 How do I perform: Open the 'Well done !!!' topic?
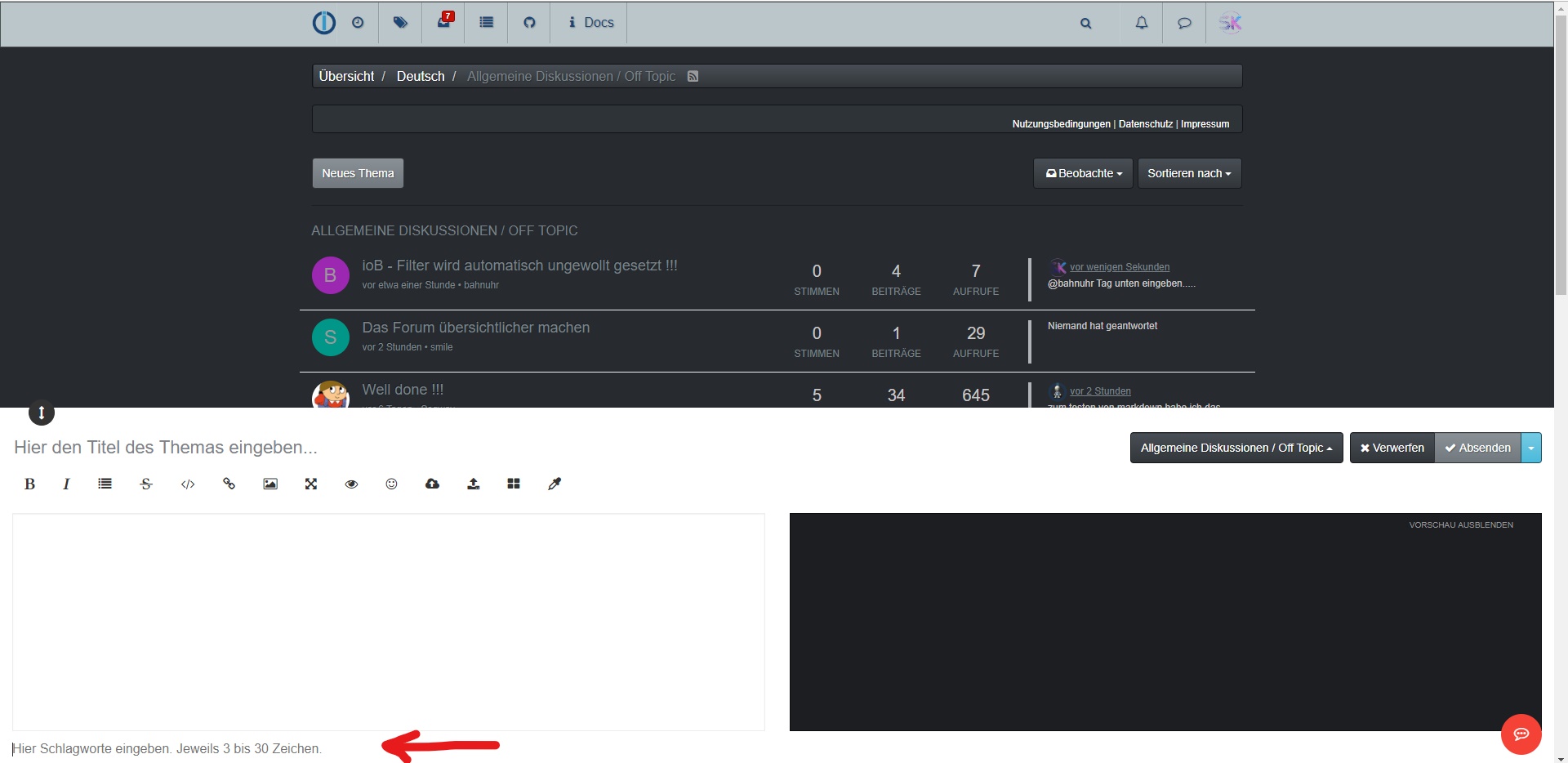pos(403,390)
